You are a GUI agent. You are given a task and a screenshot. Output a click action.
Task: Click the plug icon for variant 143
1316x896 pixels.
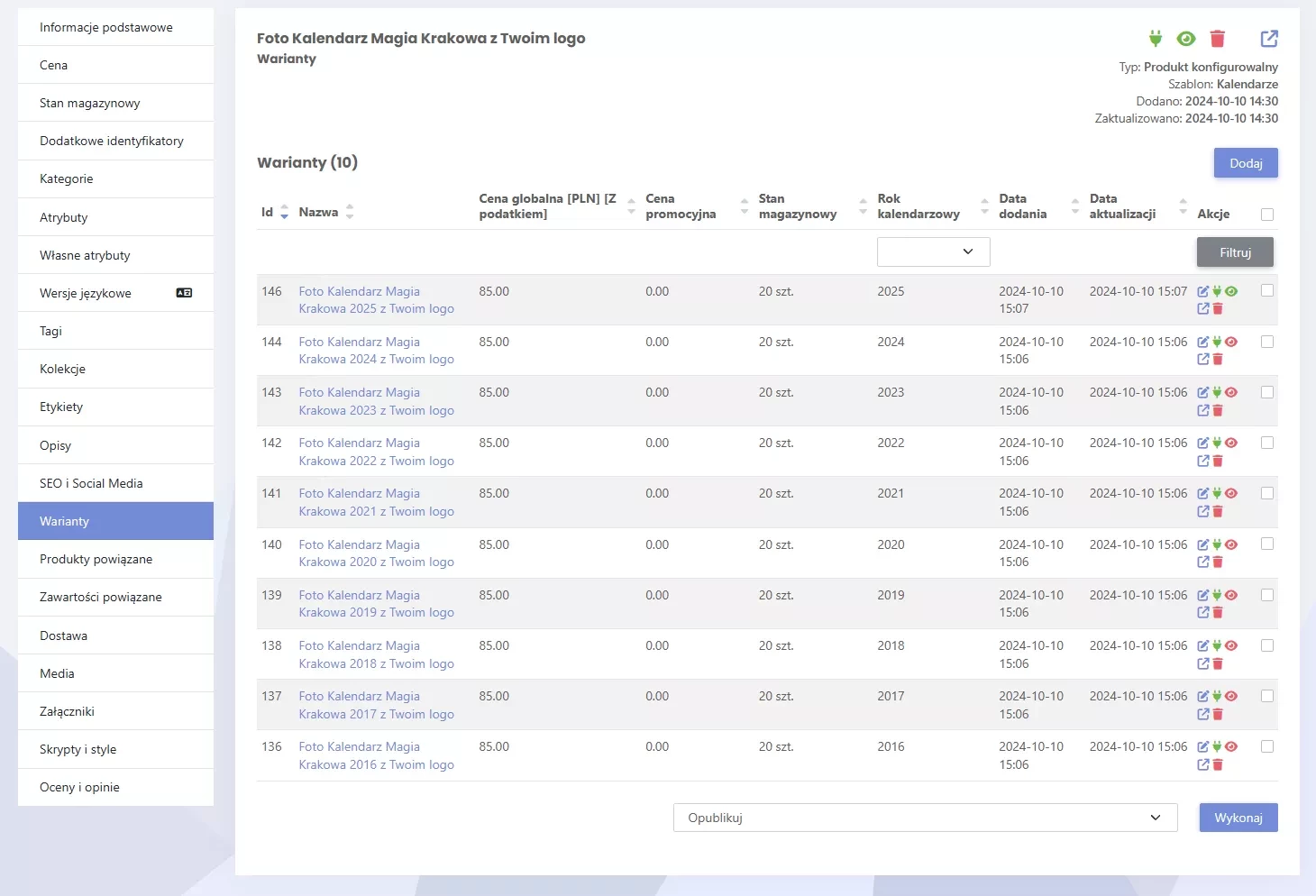(x=1217, y=393)
